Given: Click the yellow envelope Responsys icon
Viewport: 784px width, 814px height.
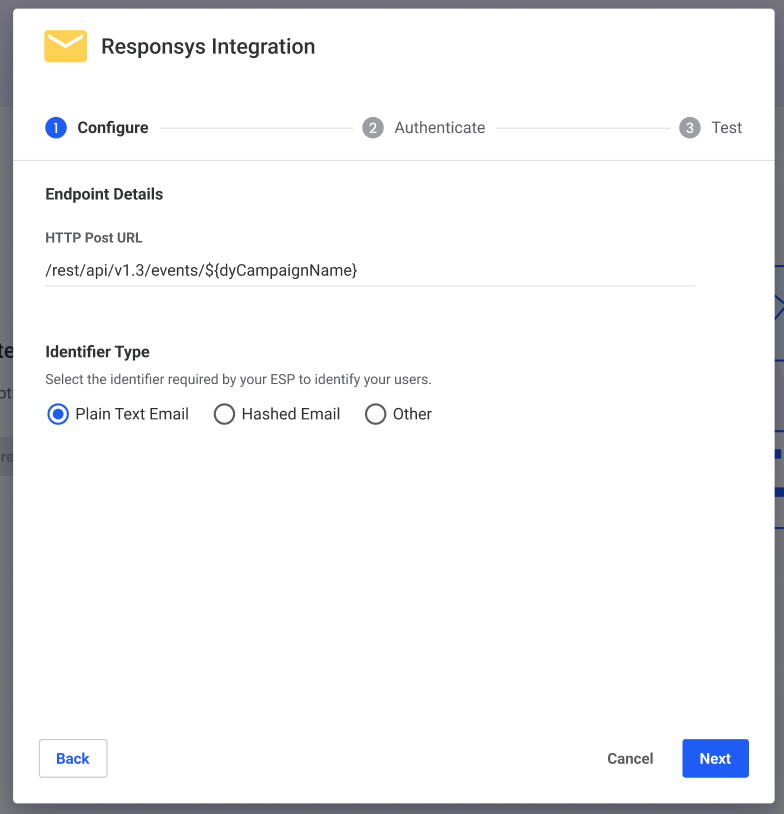Looking at the screenshot, I should pos(65,46).
